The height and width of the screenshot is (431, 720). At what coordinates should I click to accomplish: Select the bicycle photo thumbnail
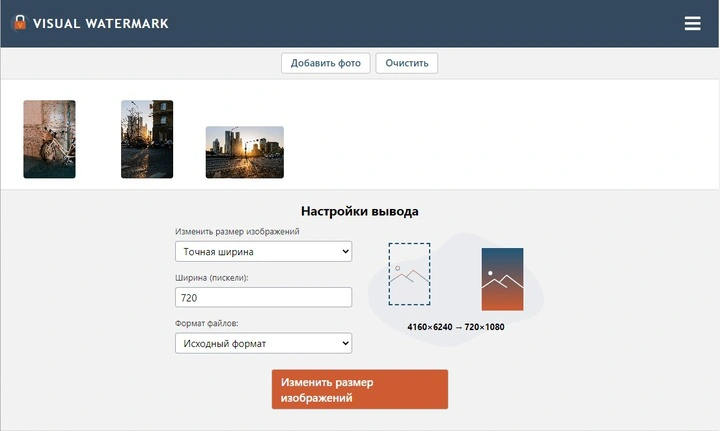tap(49, 139)
